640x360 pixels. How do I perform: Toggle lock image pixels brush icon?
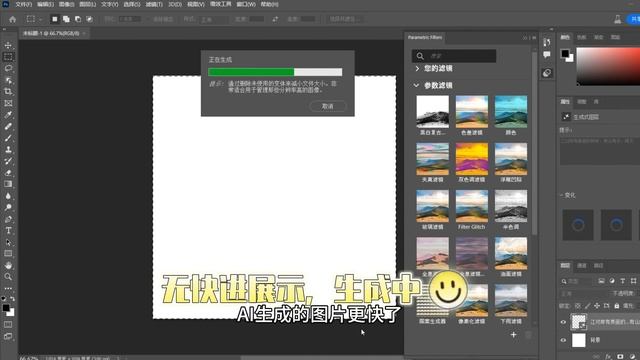click(587, 306)
